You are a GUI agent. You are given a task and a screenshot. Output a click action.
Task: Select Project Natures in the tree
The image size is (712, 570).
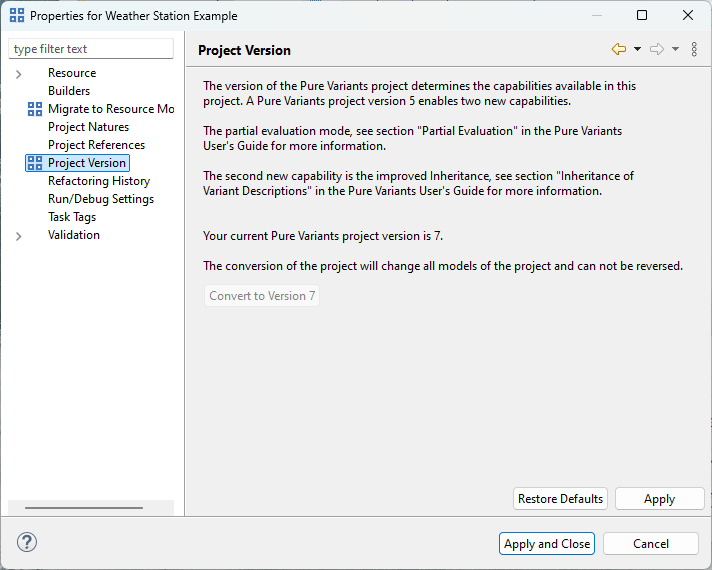[88, 127]
